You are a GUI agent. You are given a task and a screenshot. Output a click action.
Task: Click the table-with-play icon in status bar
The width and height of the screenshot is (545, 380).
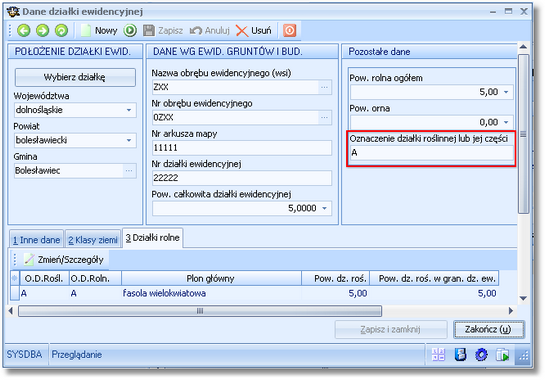point(503,355)
